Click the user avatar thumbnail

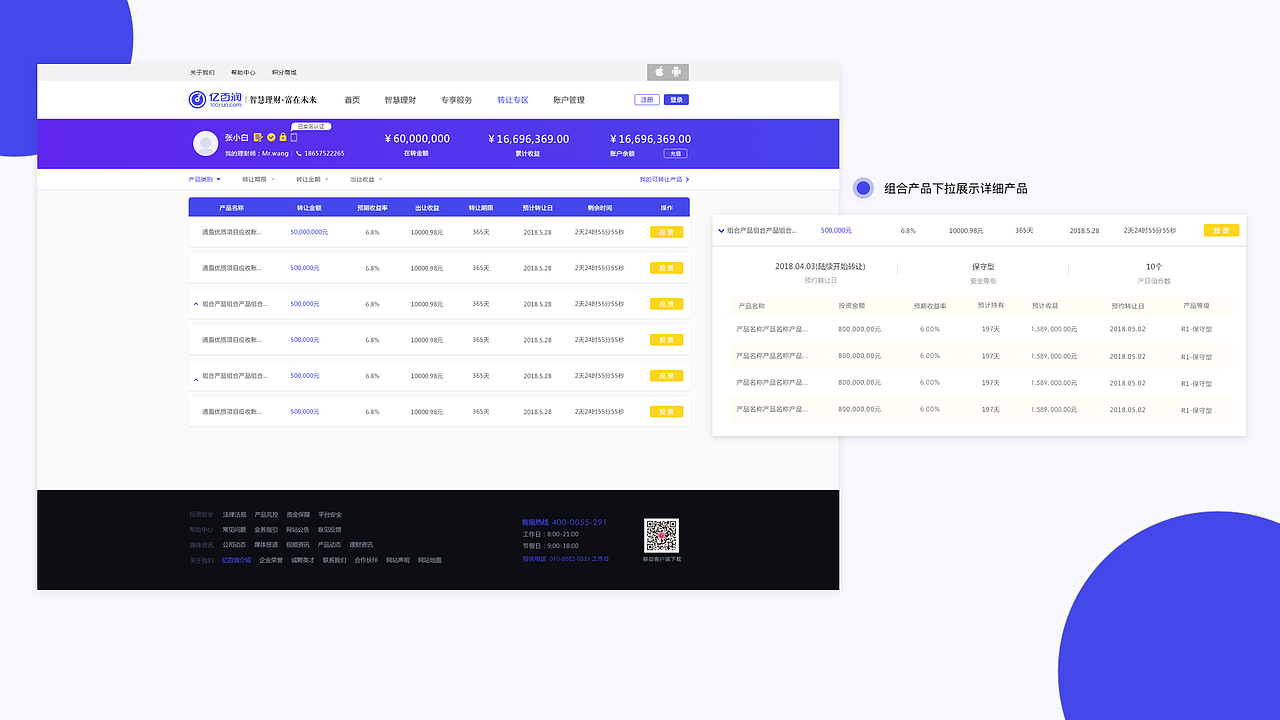point(205,143)
